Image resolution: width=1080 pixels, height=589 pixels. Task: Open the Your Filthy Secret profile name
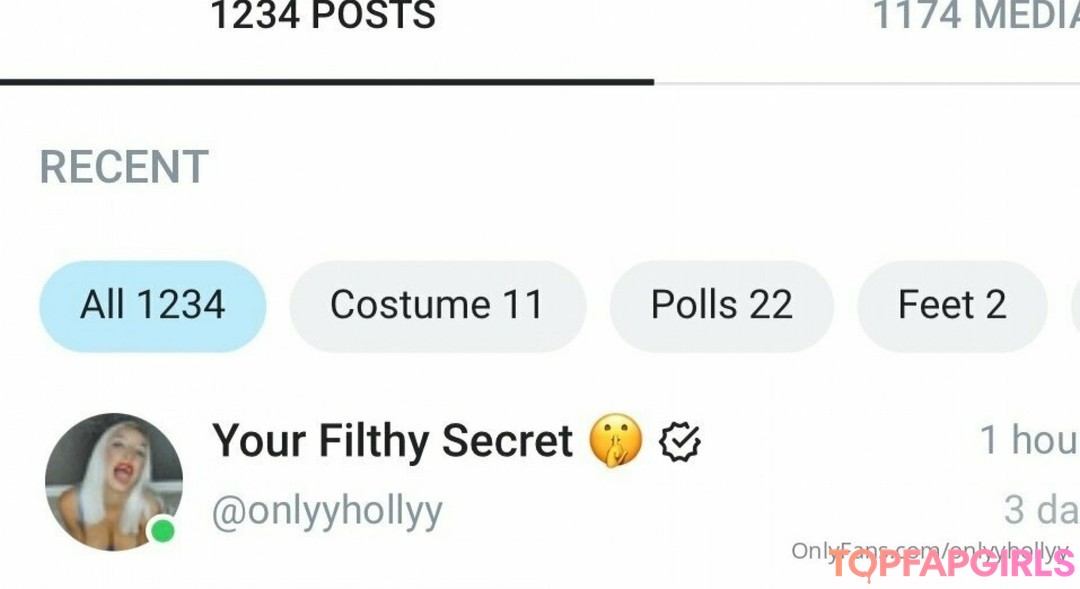point(393,441)
